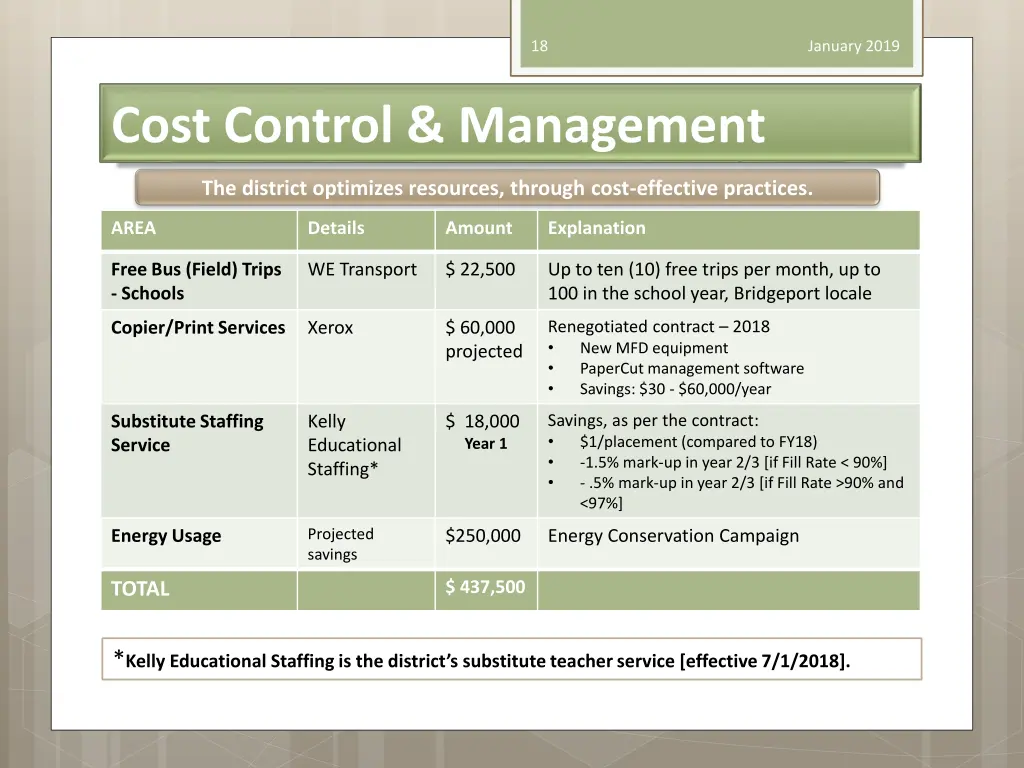Select the $ 60,000 projected amount
The width and height of the screenshot is (1024, 768).
click(x=483, y=339)
